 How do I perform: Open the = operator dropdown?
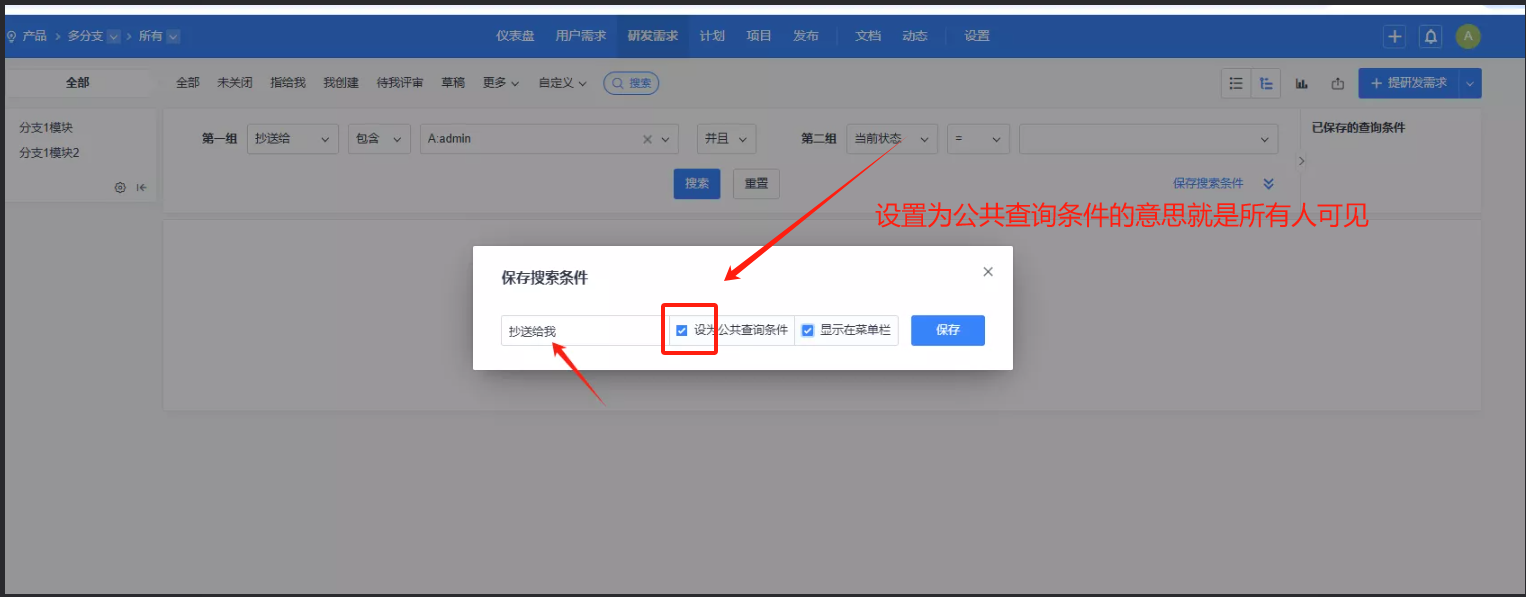pos(979,139)
